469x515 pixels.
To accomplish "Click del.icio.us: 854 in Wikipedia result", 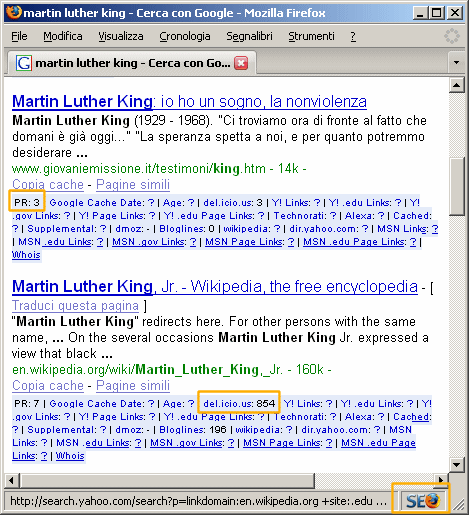I will [x=239, y=403].
